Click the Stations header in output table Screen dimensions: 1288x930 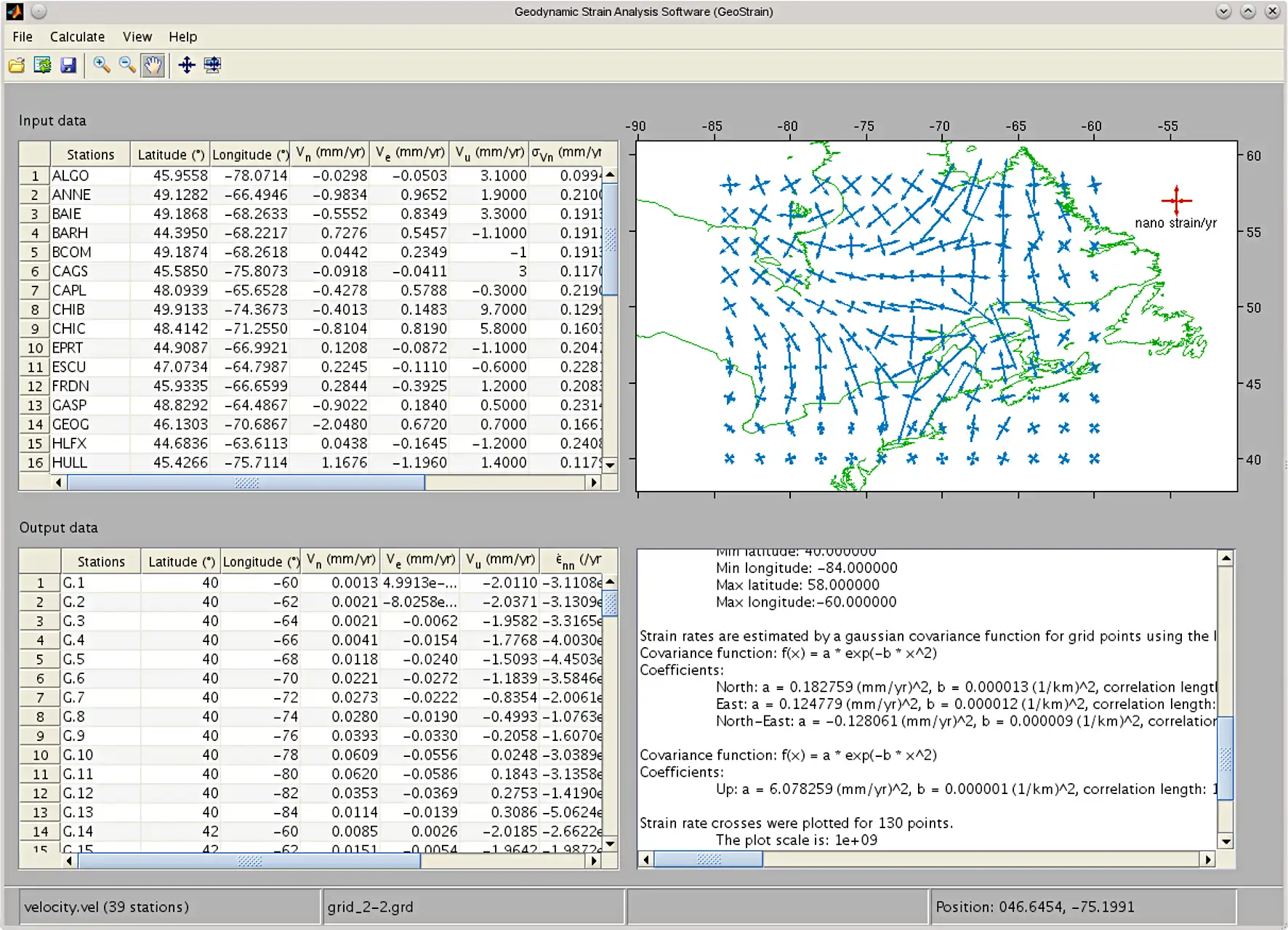[x=101, y=562]
